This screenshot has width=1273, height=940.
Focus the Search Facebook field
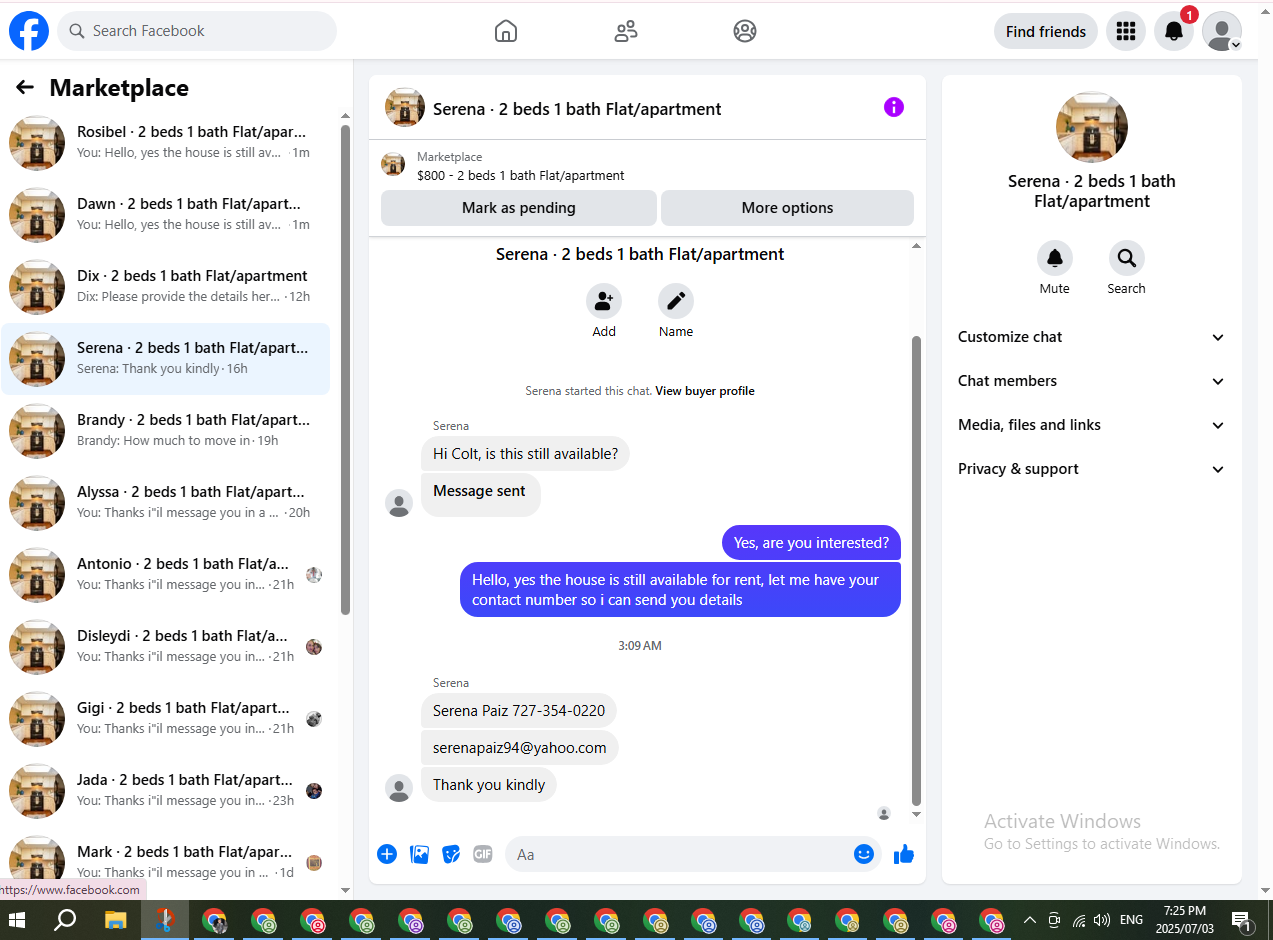197,31
